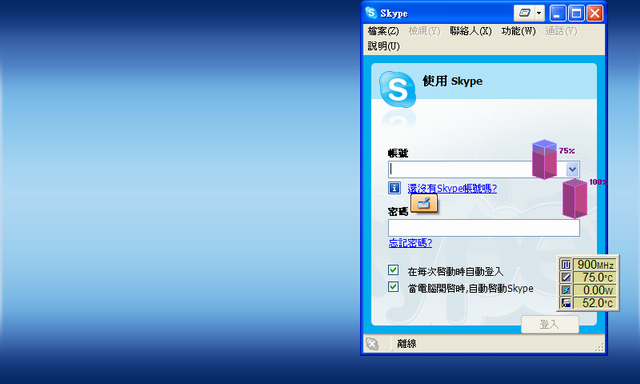Click the disk temperature icon next to 52.0°C
The width and height of the screenshot is (640, 384).
coord(565,303)
